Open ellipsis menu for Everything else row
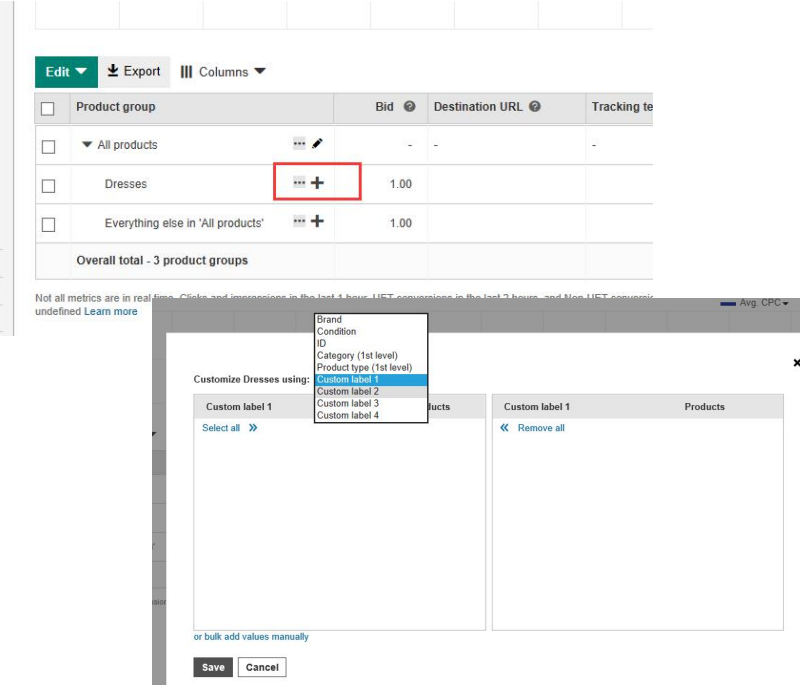800x685 pixels. coord(299,222)
